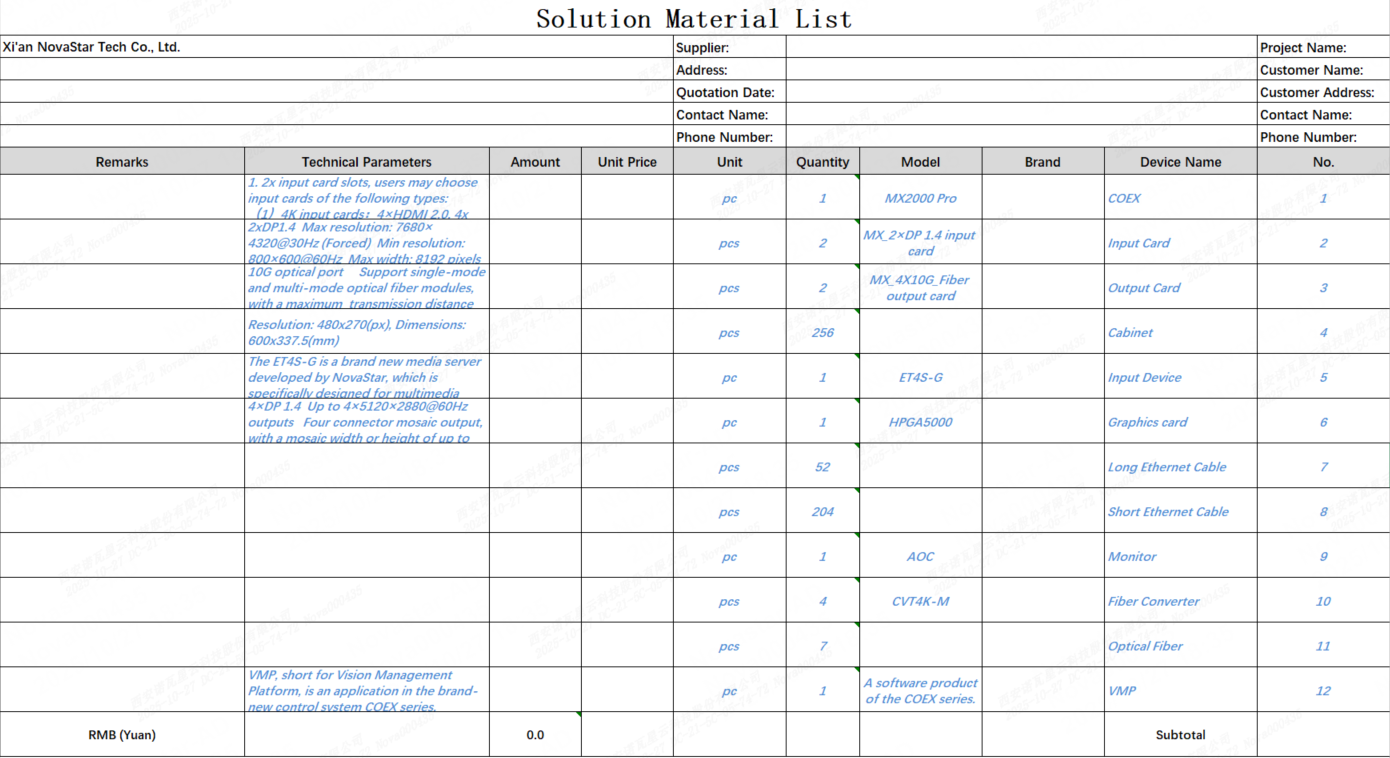Select the Fiber Converter device cell

(1154, 602)
